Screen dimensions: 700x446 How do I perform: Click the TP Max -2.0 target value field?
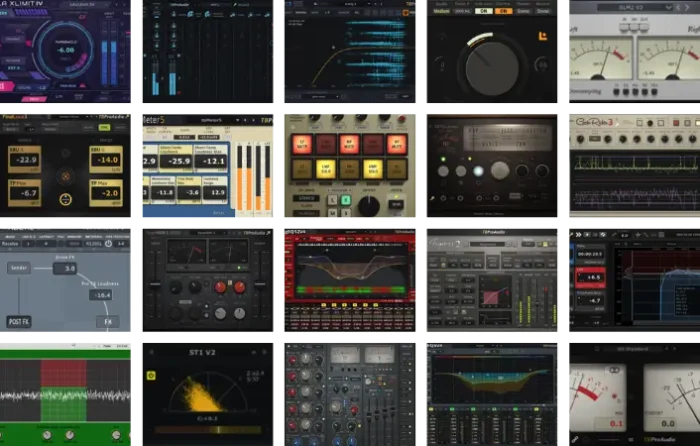click(107, 193)
